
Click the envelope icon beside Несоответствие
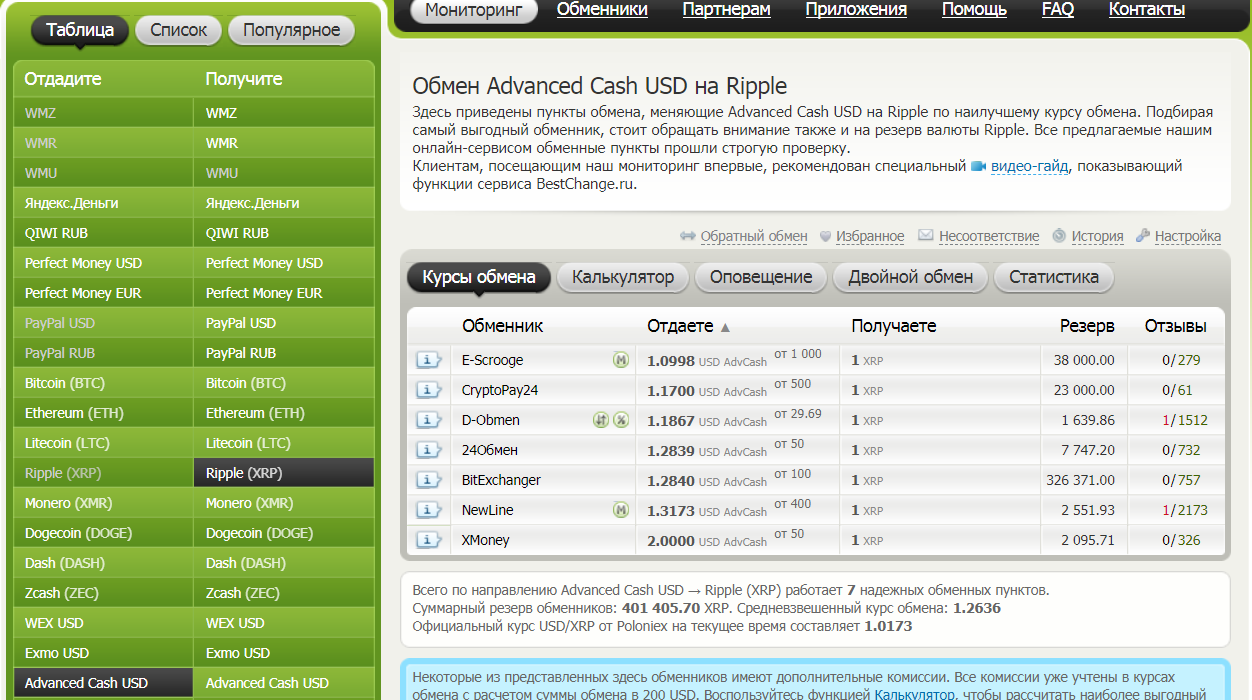tap(926, 236)
